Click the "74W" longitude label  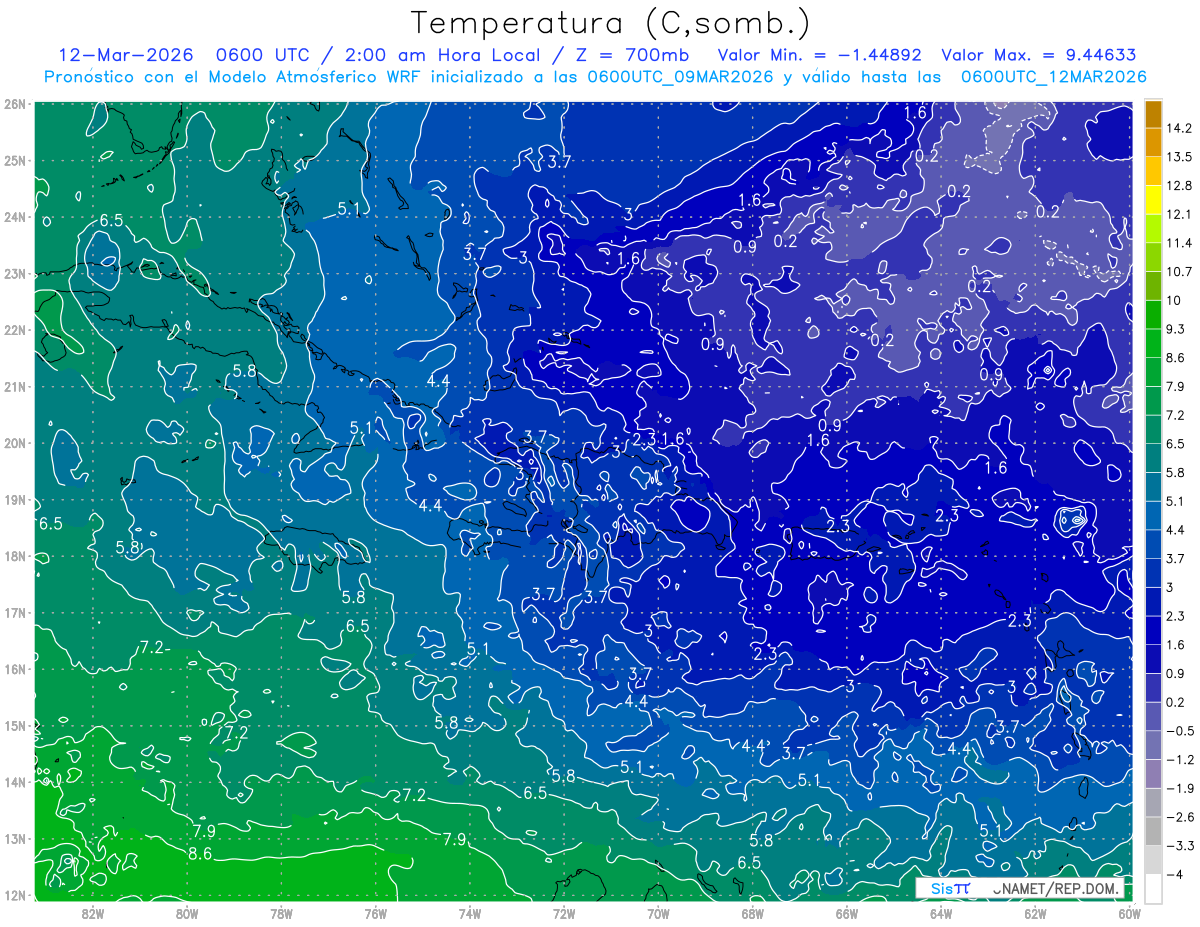469,914
